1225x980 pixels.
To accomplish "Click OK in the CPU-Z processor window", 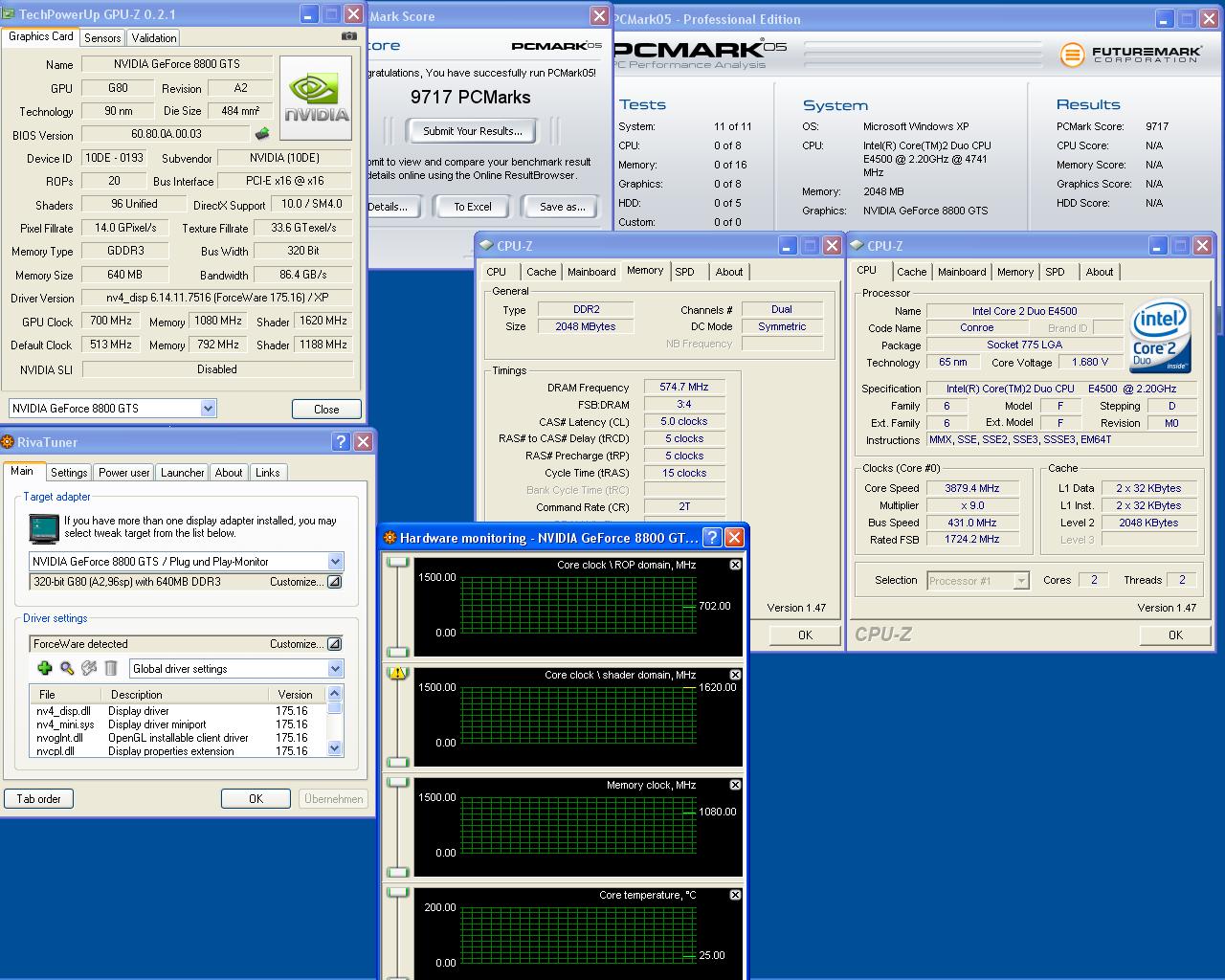I will click(1175, 635).
